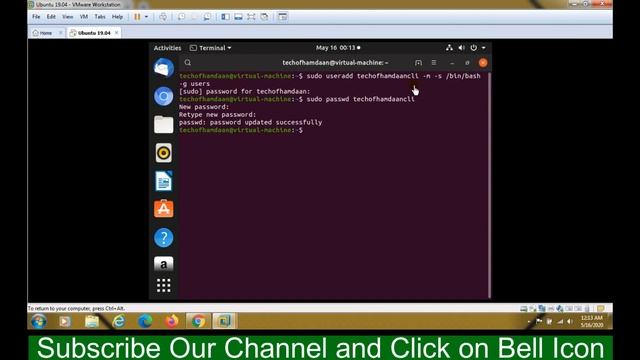Click at the last terminal prompt line

pos(241,130)
